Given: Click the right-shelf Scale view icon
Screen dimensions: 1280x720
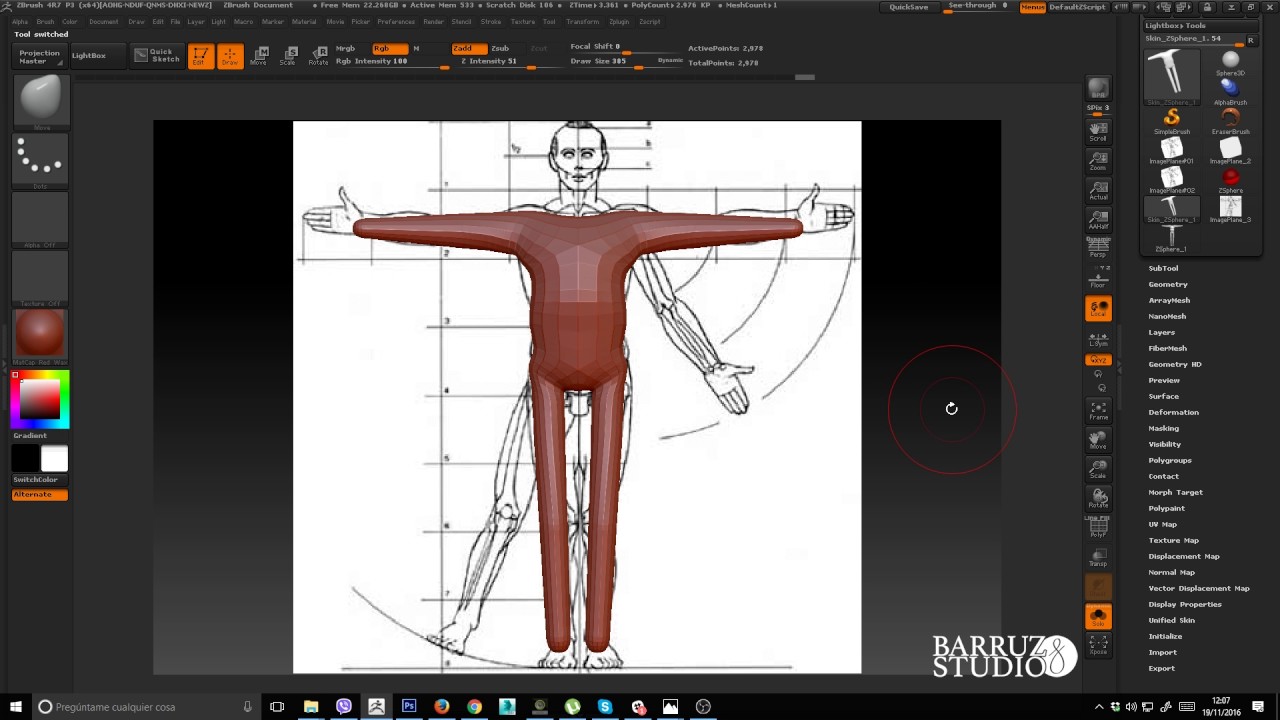Looking at the screenshot, I should [1098, 468].
